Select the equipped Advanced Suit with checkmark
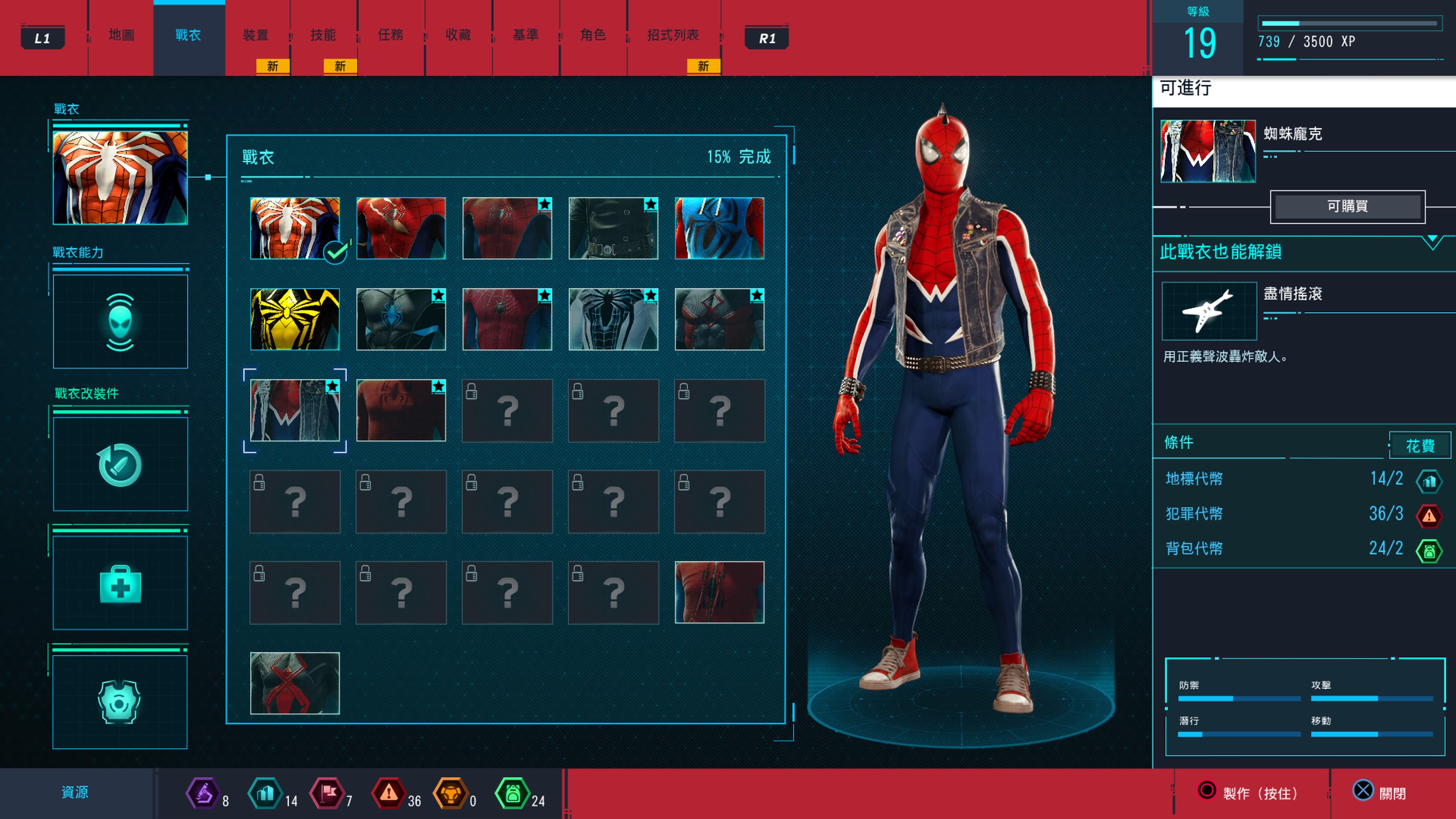This screenshot has width=1456, height=819. click(x=295, y=228)
